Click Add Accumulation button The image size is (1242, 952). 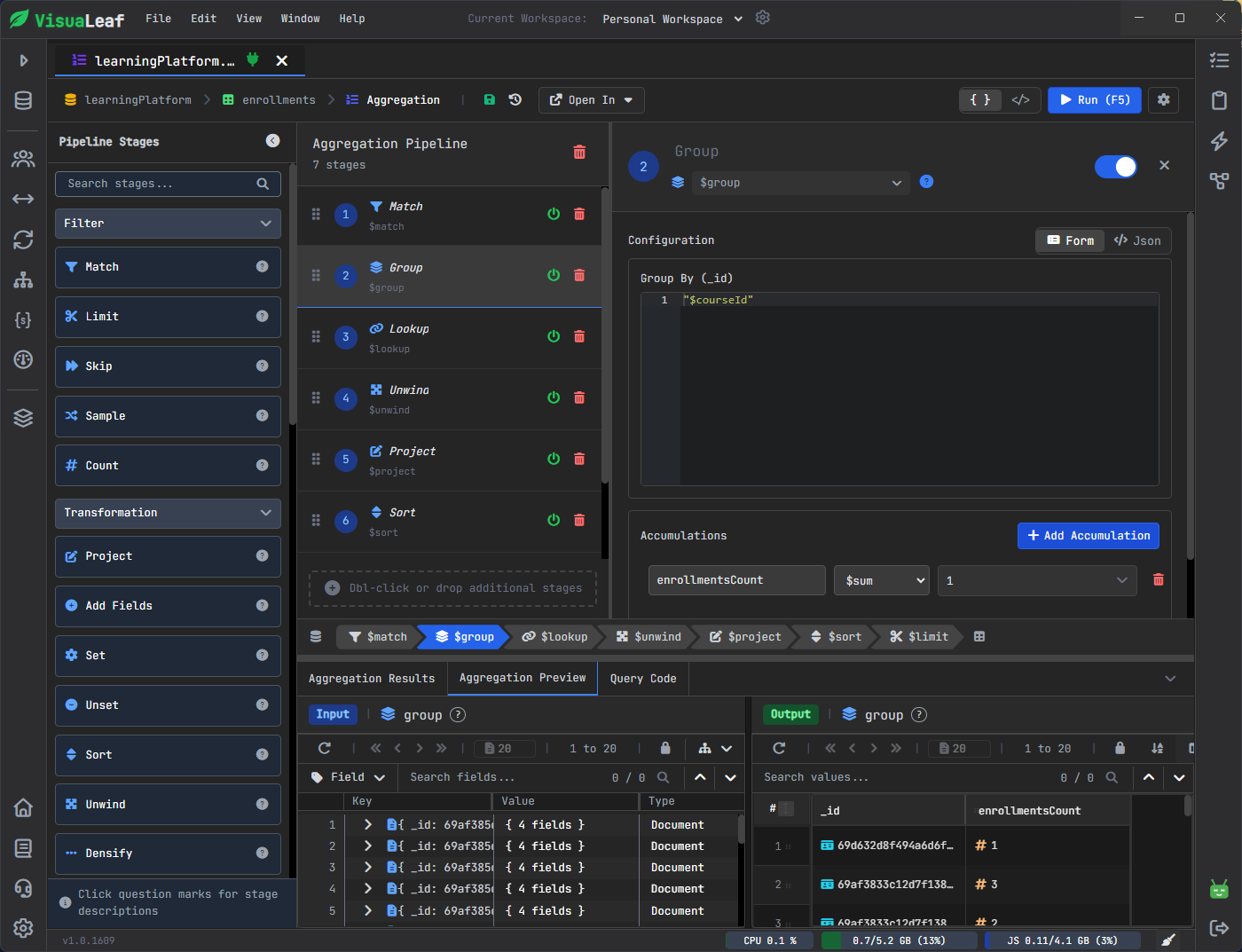(x=1089, y=535)
